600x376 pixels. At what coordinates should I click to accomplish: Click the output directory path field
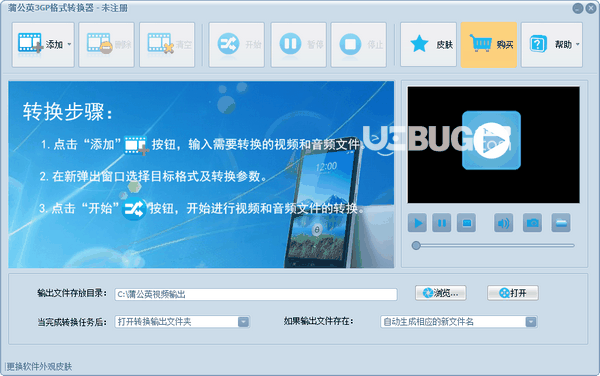pyautogui.click(x=256, y=294)
